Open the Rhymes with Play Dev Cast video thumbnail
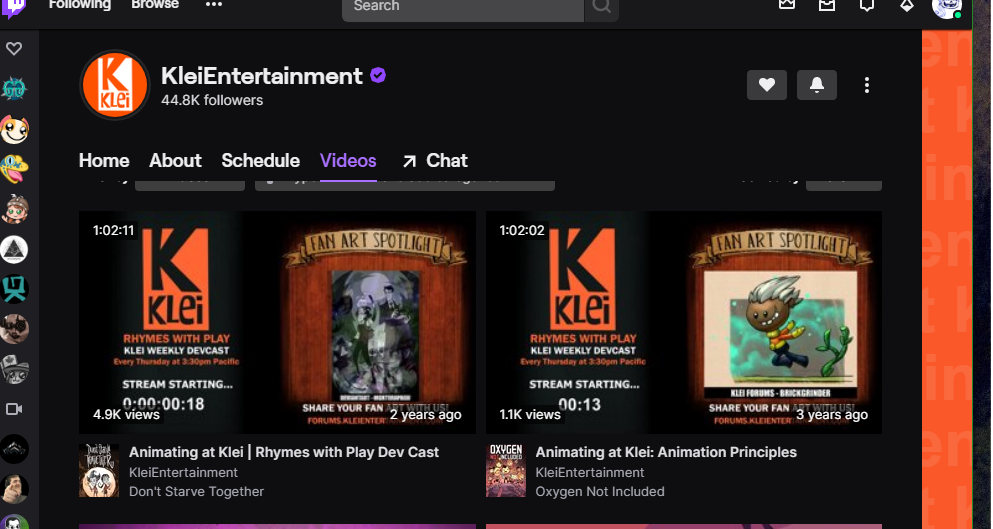Image resolution: width=993 pixels, height=529 pixels. tap(277, 322)
